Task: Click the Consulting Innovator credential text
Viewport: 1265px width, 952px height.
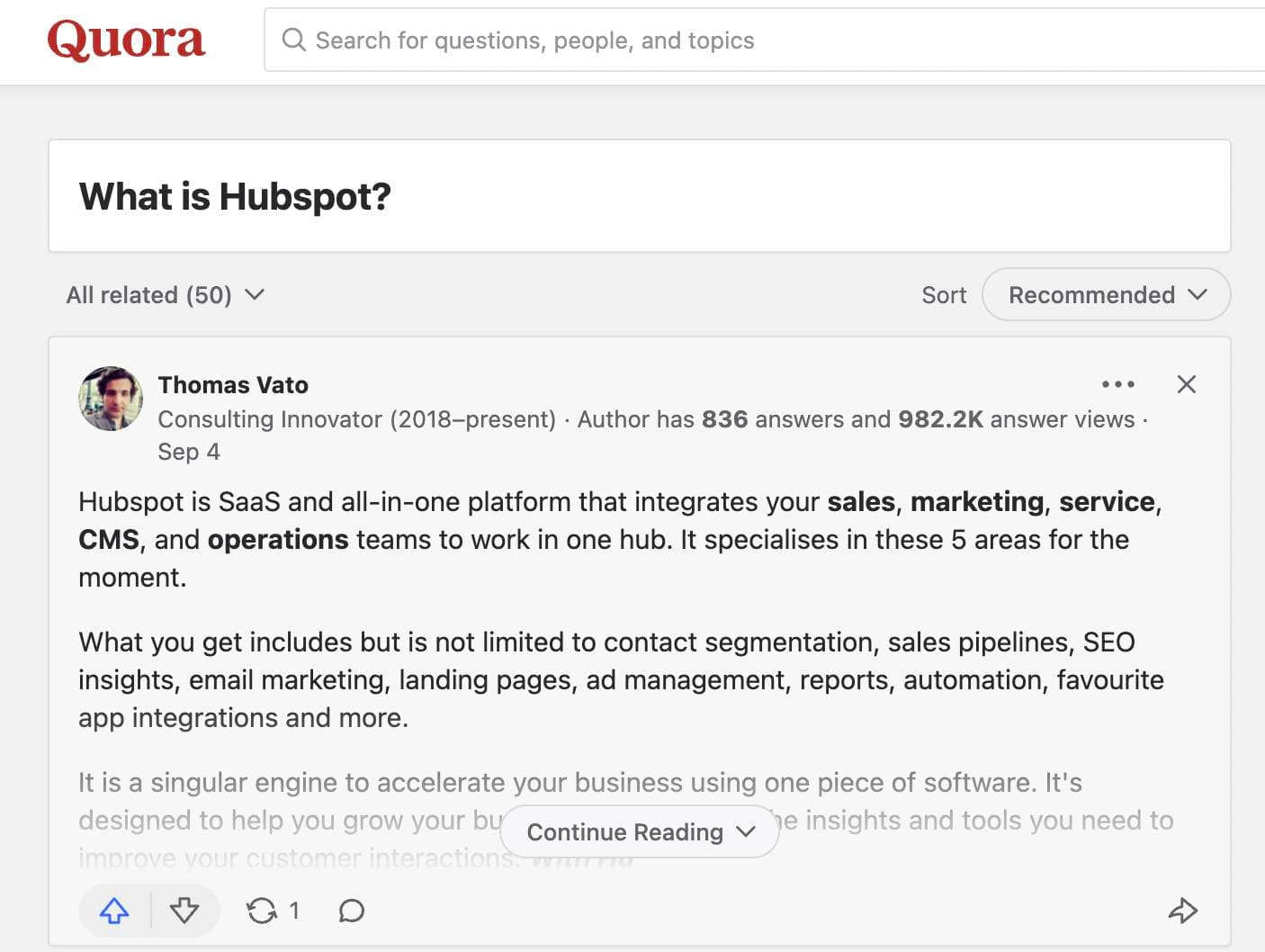Action: click(x=356, y=419)
